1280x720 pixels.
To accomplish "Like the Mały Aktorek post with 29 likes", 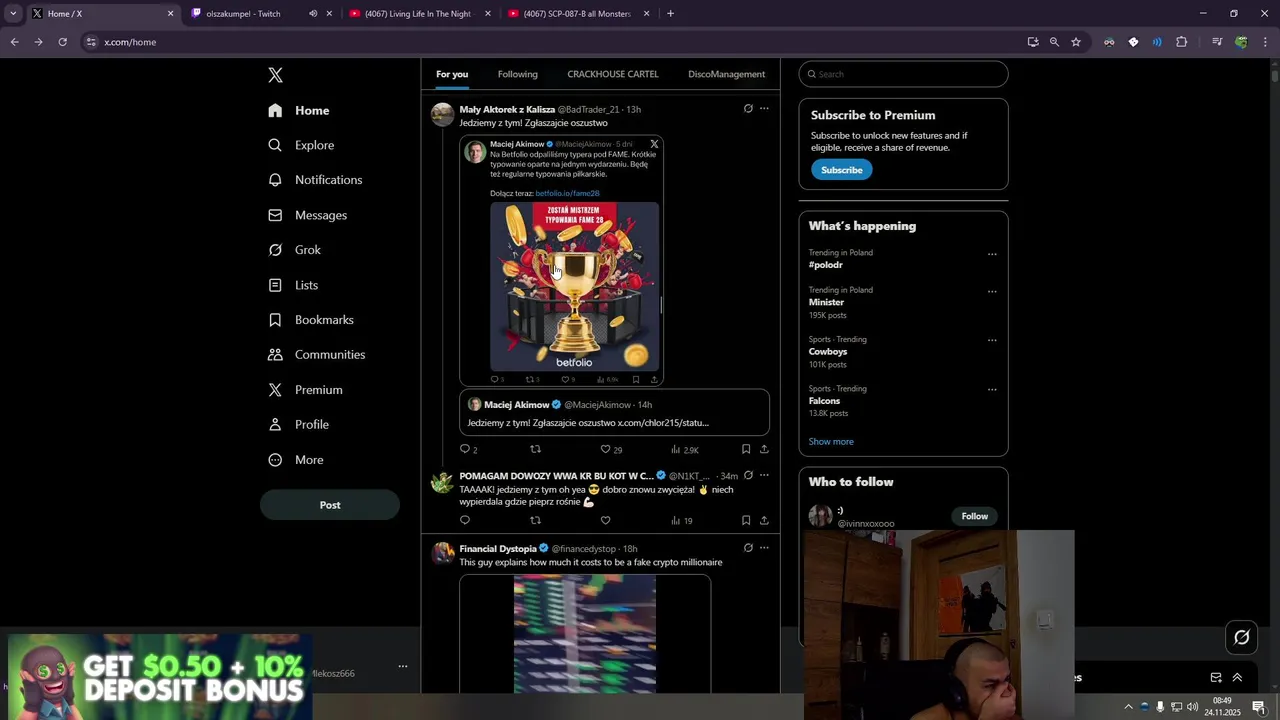I will click(x=605, y=450).
